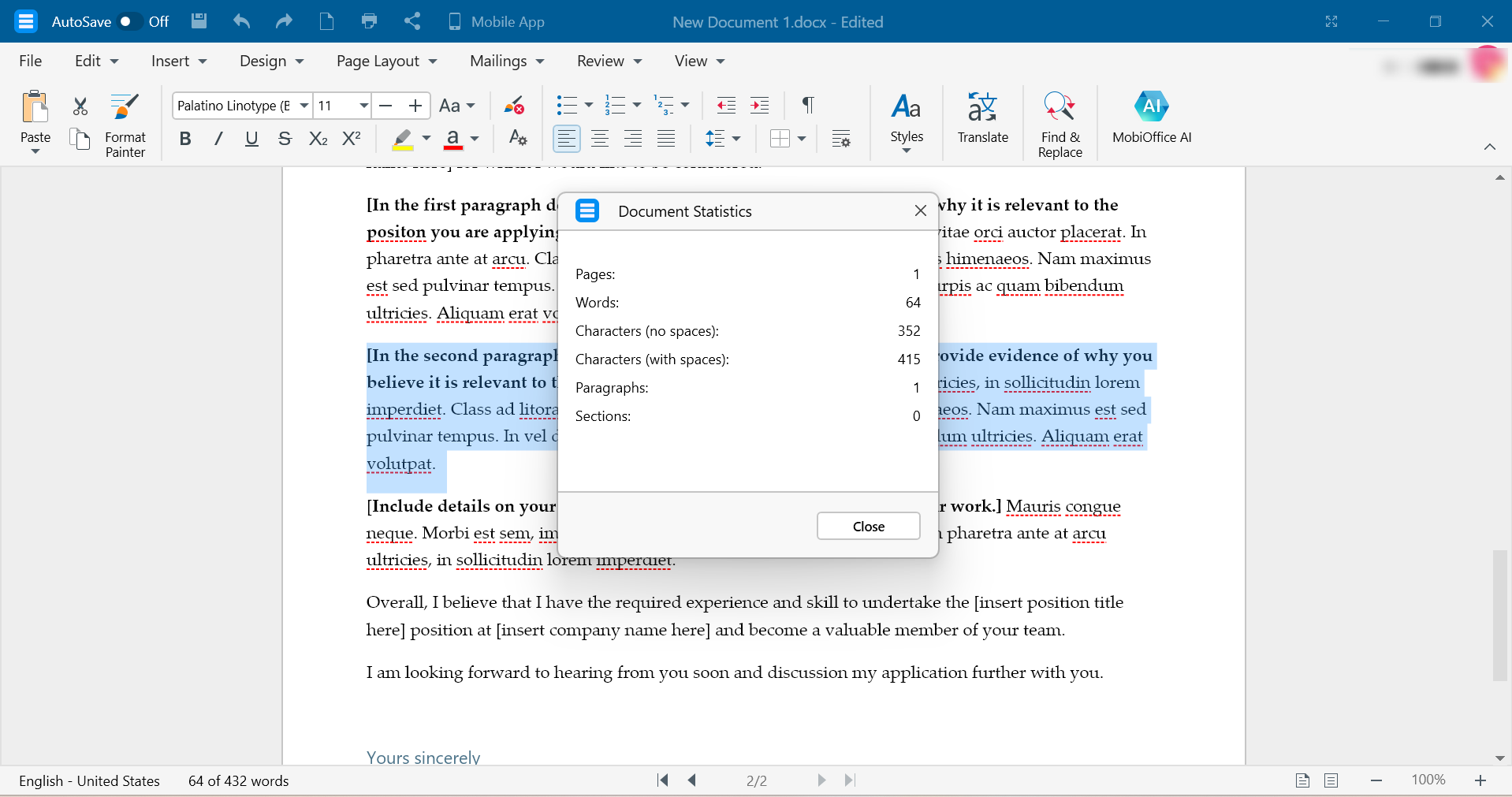Screen dimensions: 1512x797
Task: Open Find & Replace
Action: [1060, 125]
